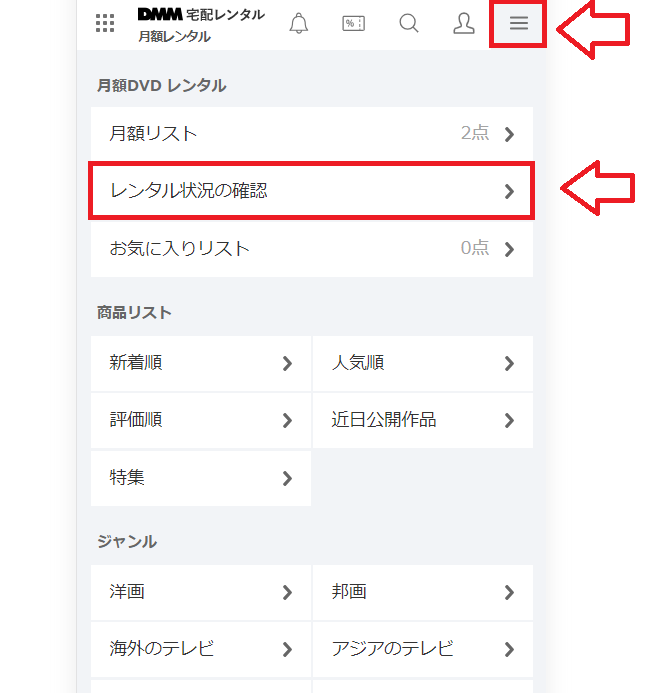
Task: Click the ジャンル section heading
Action: pos(127,541)
